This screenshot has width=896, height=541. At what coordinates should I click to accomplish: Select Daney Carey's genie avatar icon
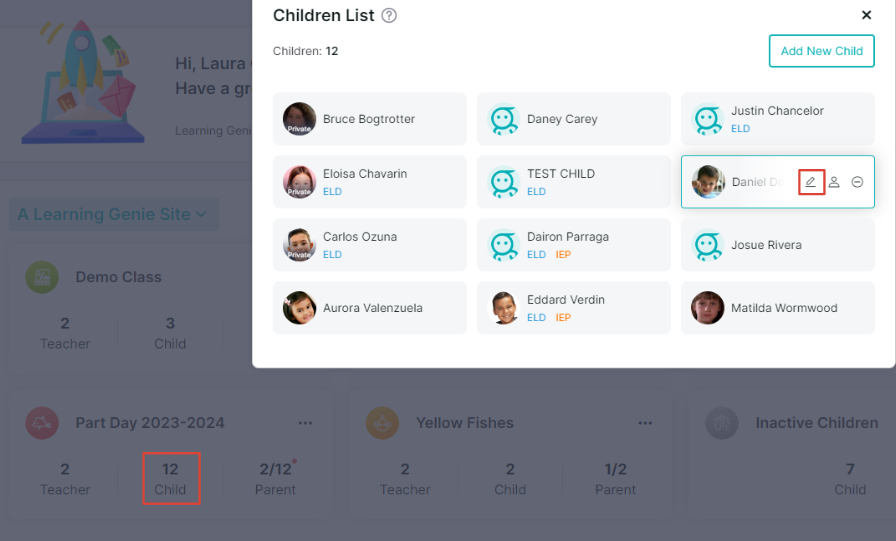(503, 119)
